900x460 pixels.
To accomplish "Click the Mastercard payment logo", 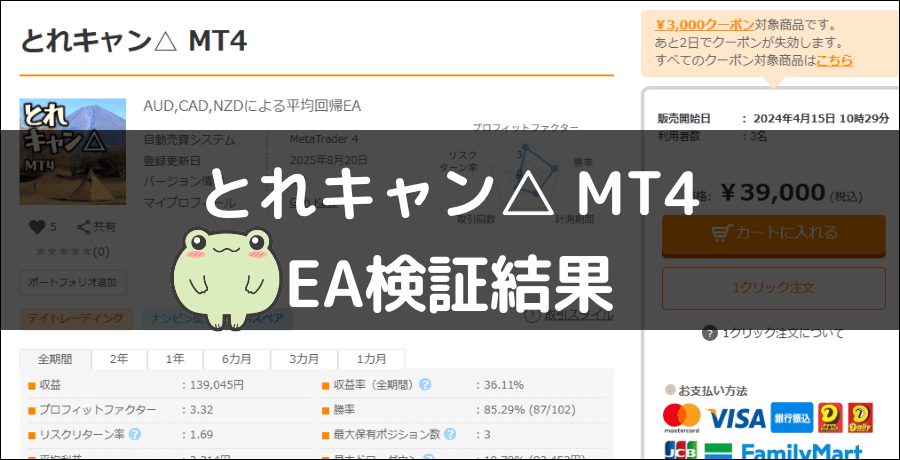I will point(682,418).
